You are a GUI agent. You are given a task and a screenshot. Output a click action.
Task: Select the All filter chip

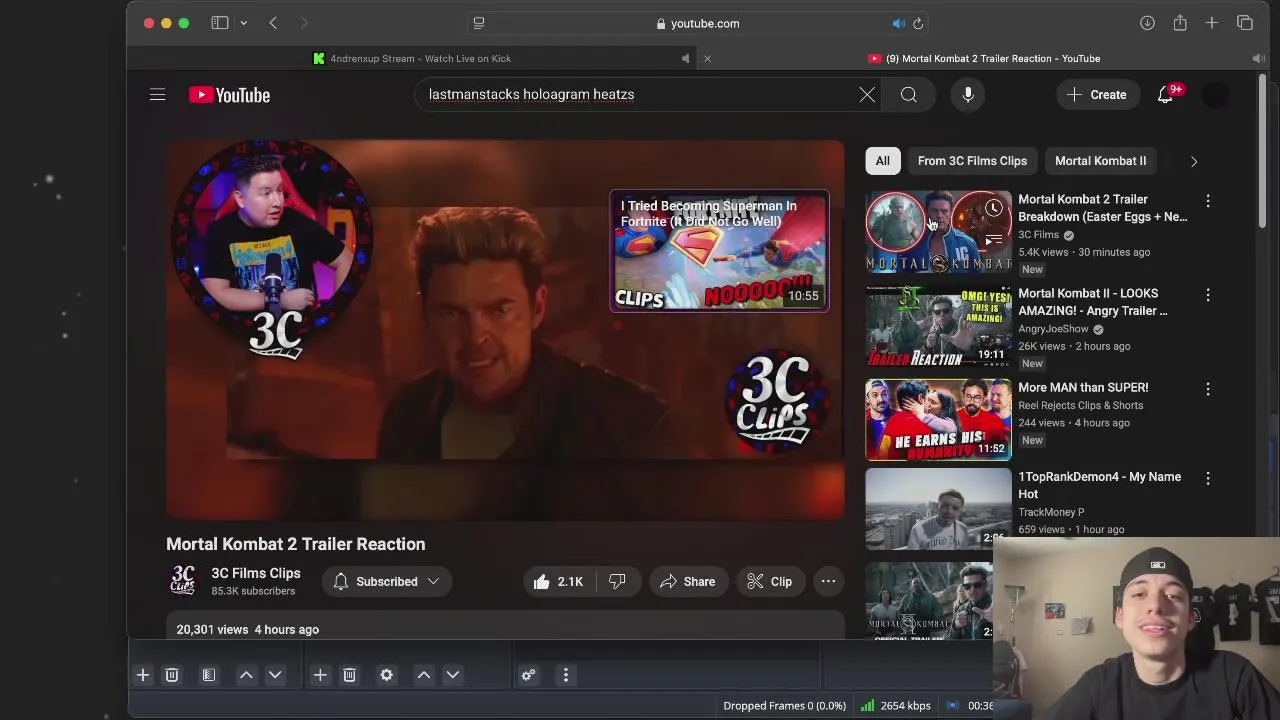[883, 161]
